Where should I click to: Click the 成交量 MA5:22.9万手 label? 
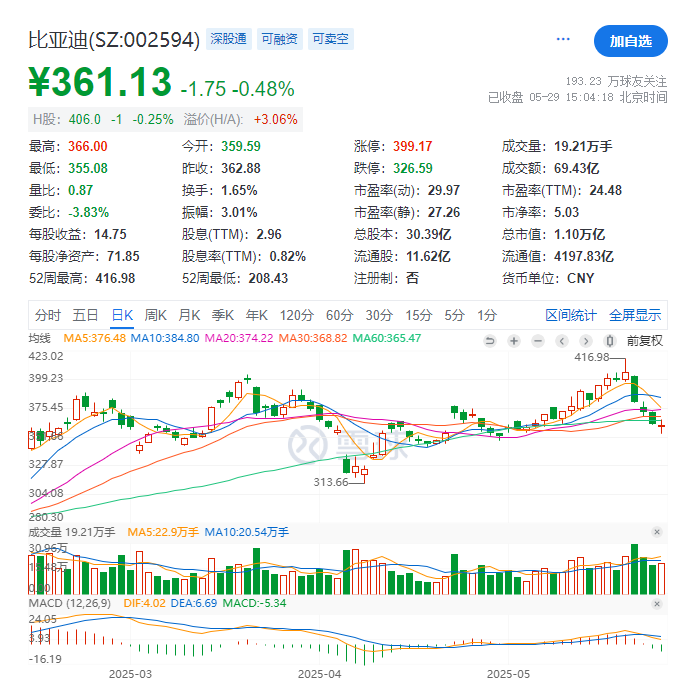tap(163, 532)
